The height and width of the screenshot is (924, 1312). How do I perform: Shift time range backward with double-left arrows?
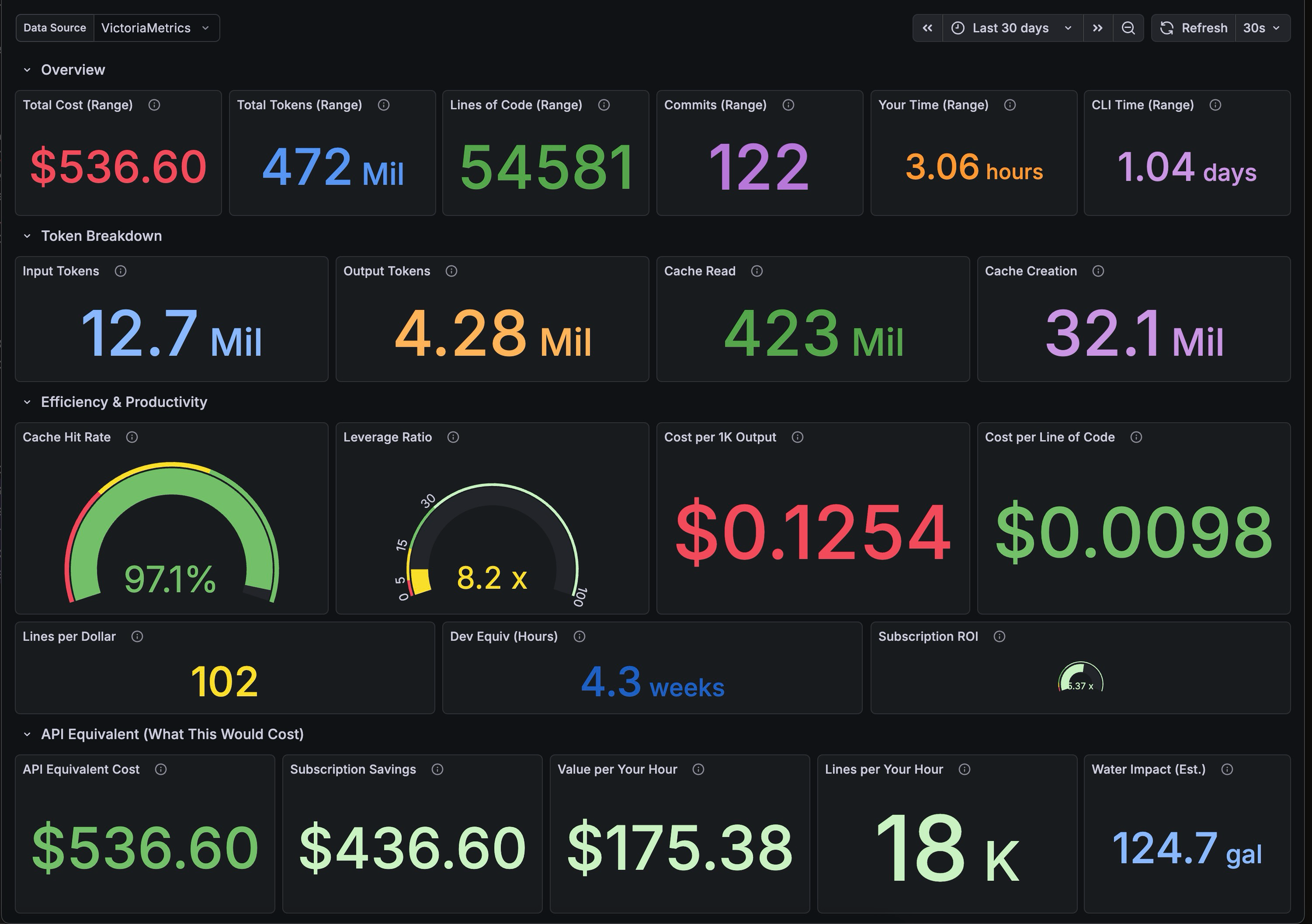point(928,28)
